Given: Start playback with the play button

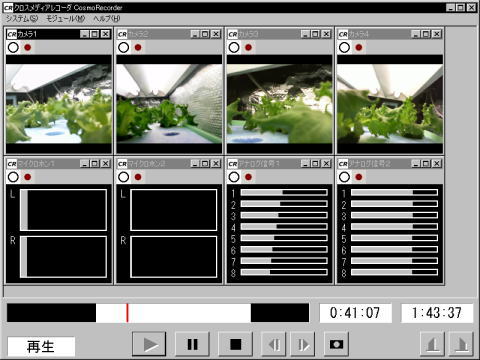Looking at the screenshot, I should (x=149, y=344).
